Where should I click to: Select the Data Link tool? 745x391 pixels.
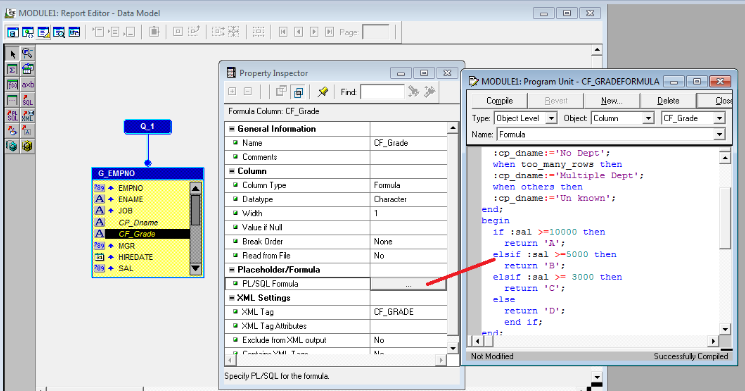(28, 69)
